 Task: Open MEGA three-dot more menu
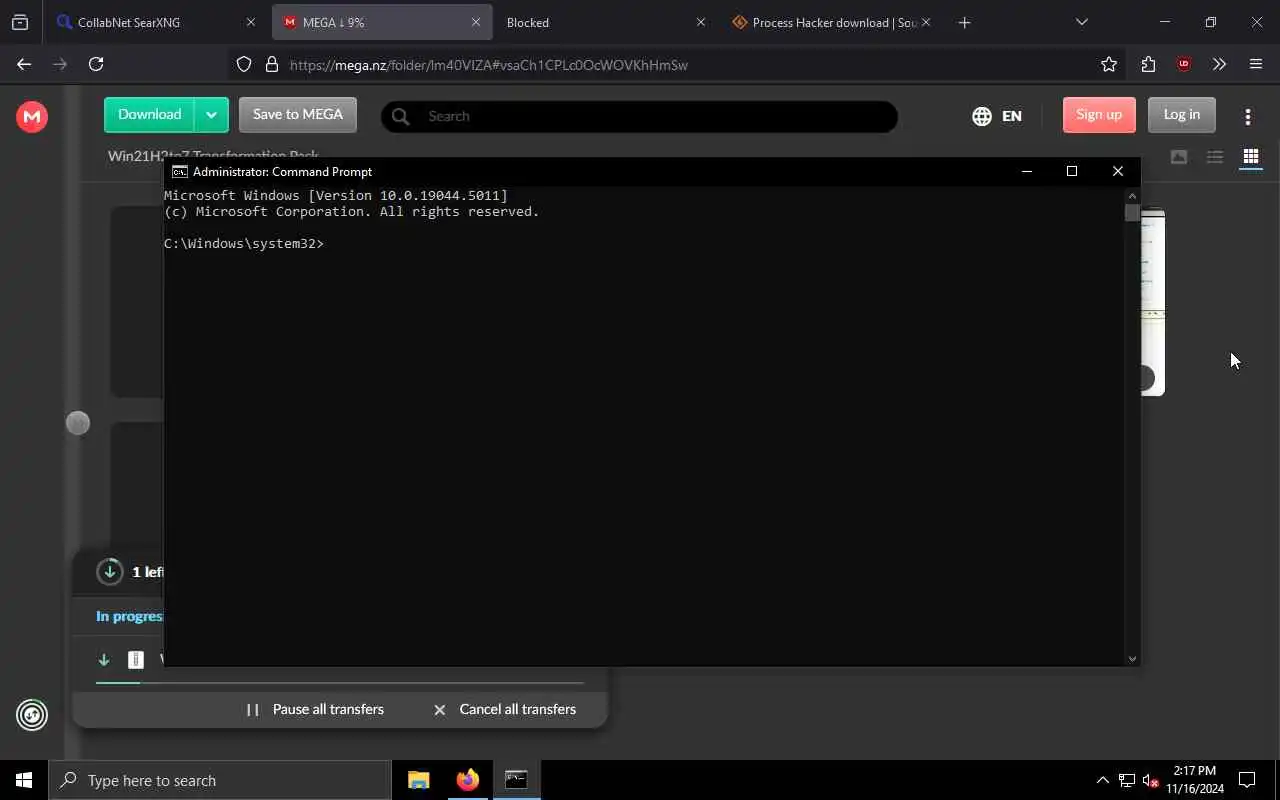click(1248, 117)
